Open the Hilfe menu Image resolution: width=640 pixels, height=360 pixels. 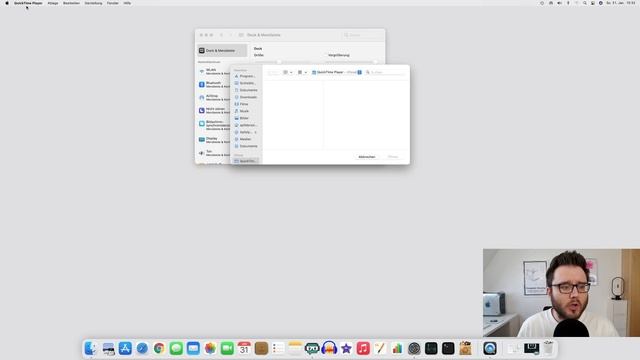127,3
